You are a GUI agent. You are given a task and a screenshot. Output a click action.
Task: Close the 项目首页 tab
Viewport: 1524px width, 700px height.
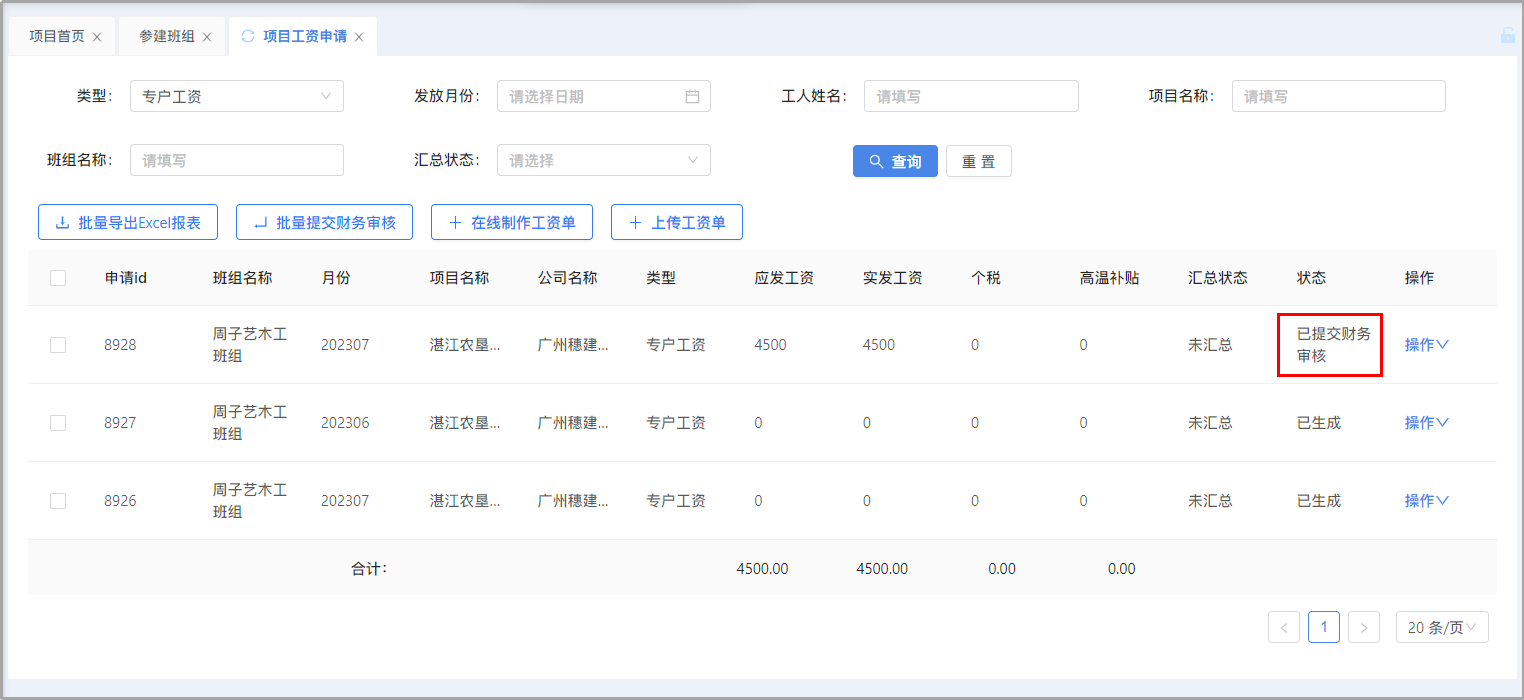tap(97, 37)
